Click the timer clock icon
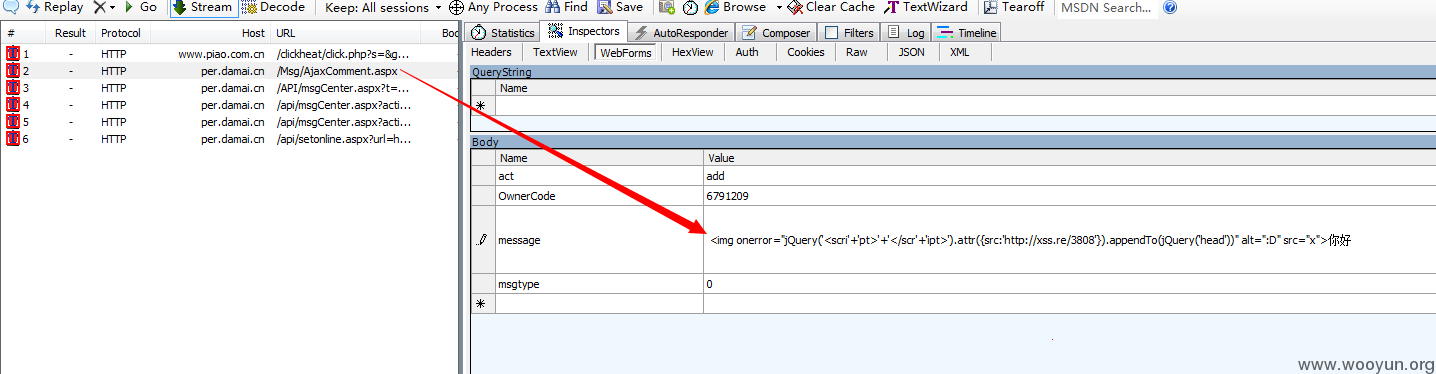Viewport: 1436px width, 374px height. tap(691, 7)
